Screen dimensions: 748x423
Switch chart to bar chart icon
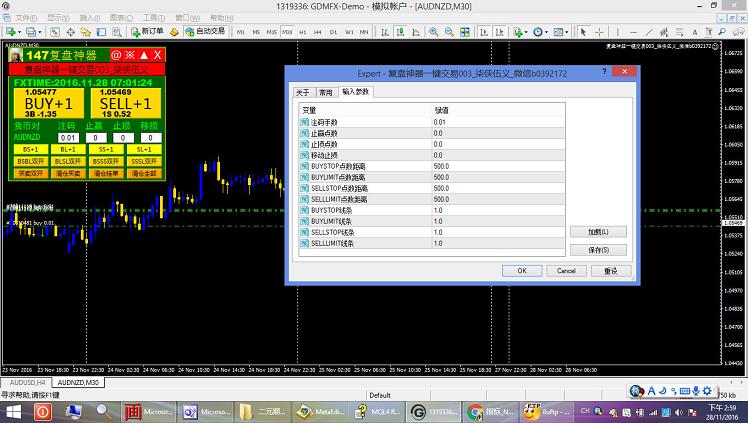(x=384, y=32)
